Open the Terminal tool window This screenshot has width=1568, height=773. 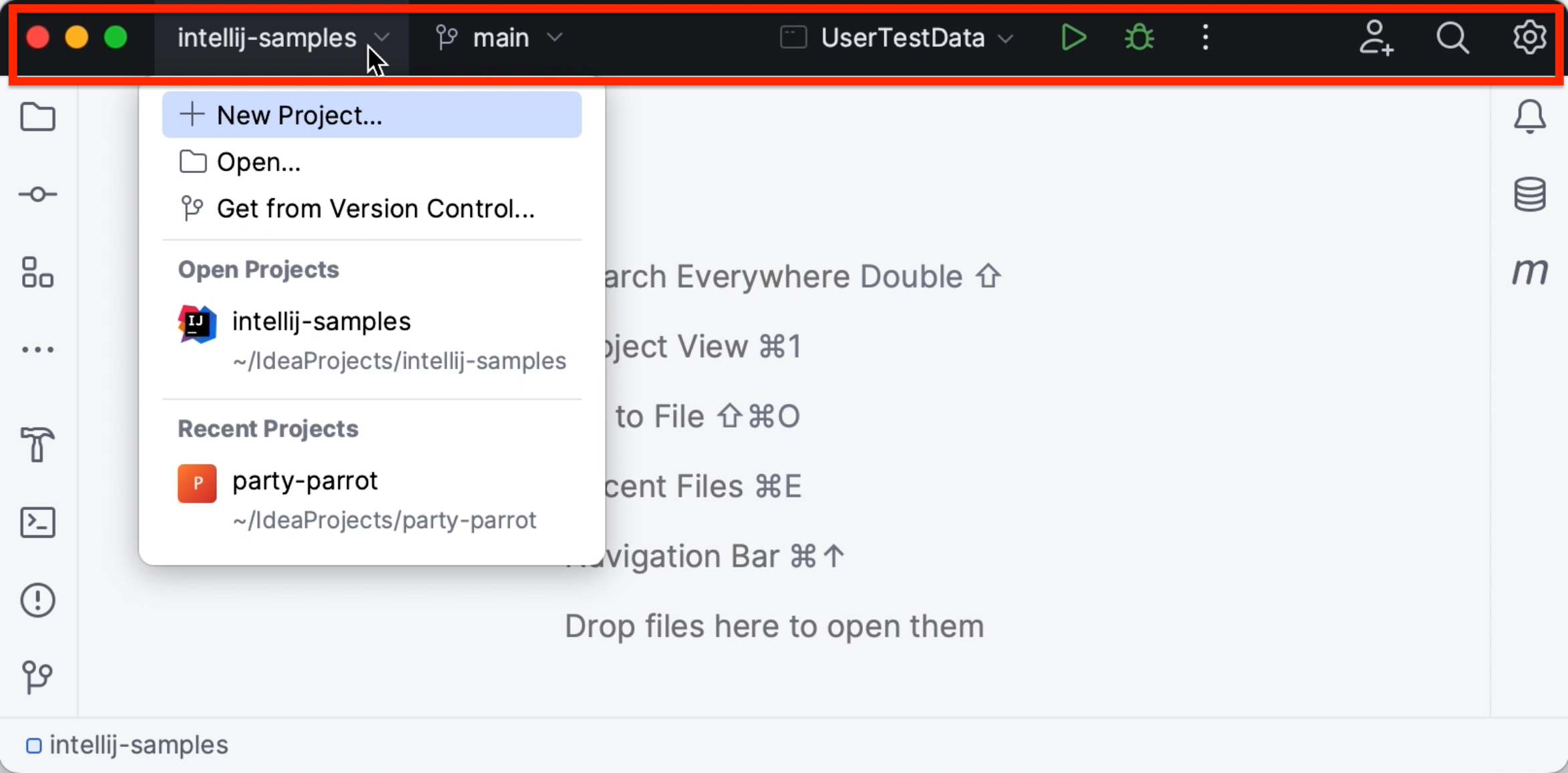37,523
